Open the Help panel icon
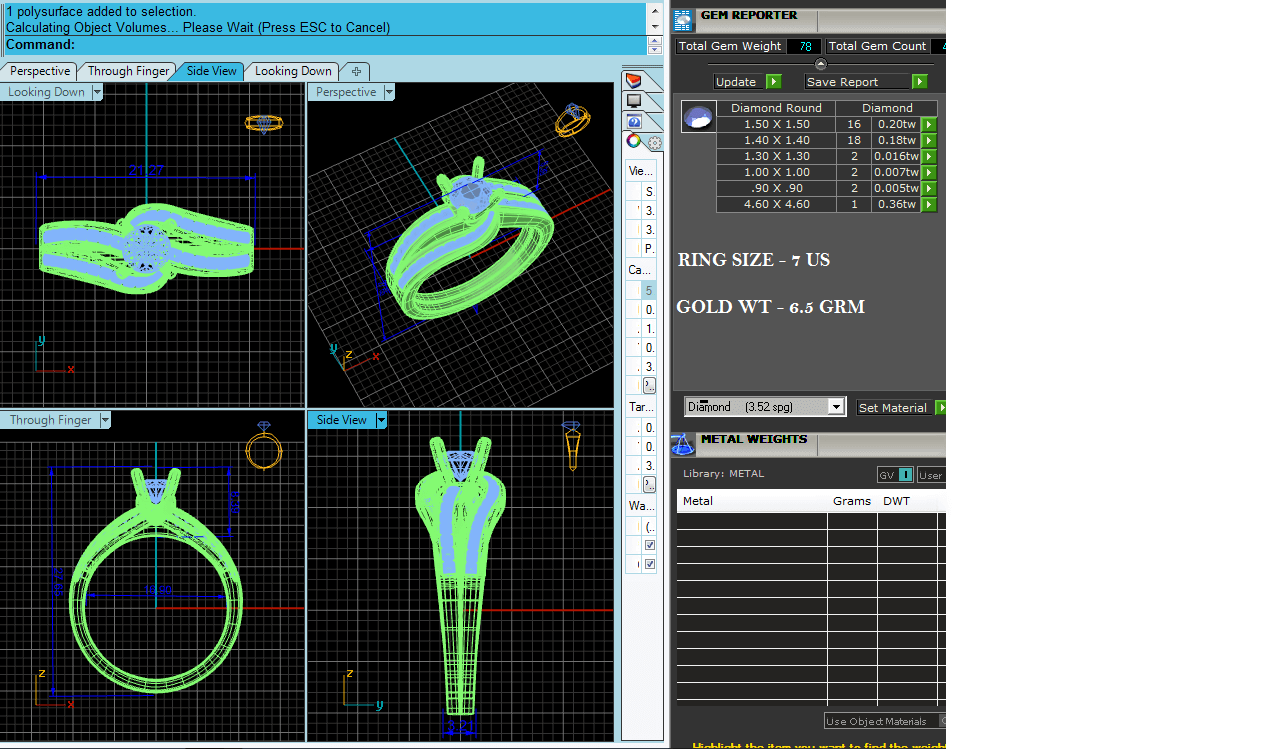Image resolution: width=1274 pixels, height=749 pixels. [633, 121]
